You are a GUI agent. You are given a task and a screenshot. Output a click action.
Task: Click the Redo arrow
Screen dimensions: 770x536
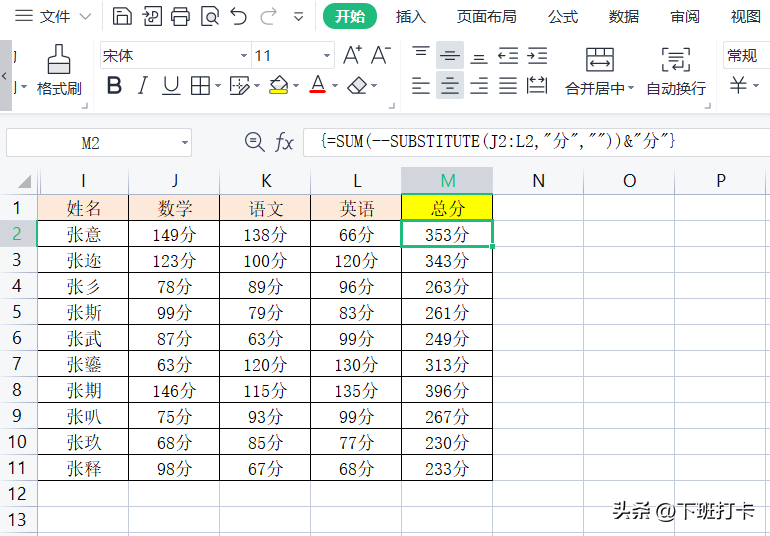pos(268,16)
